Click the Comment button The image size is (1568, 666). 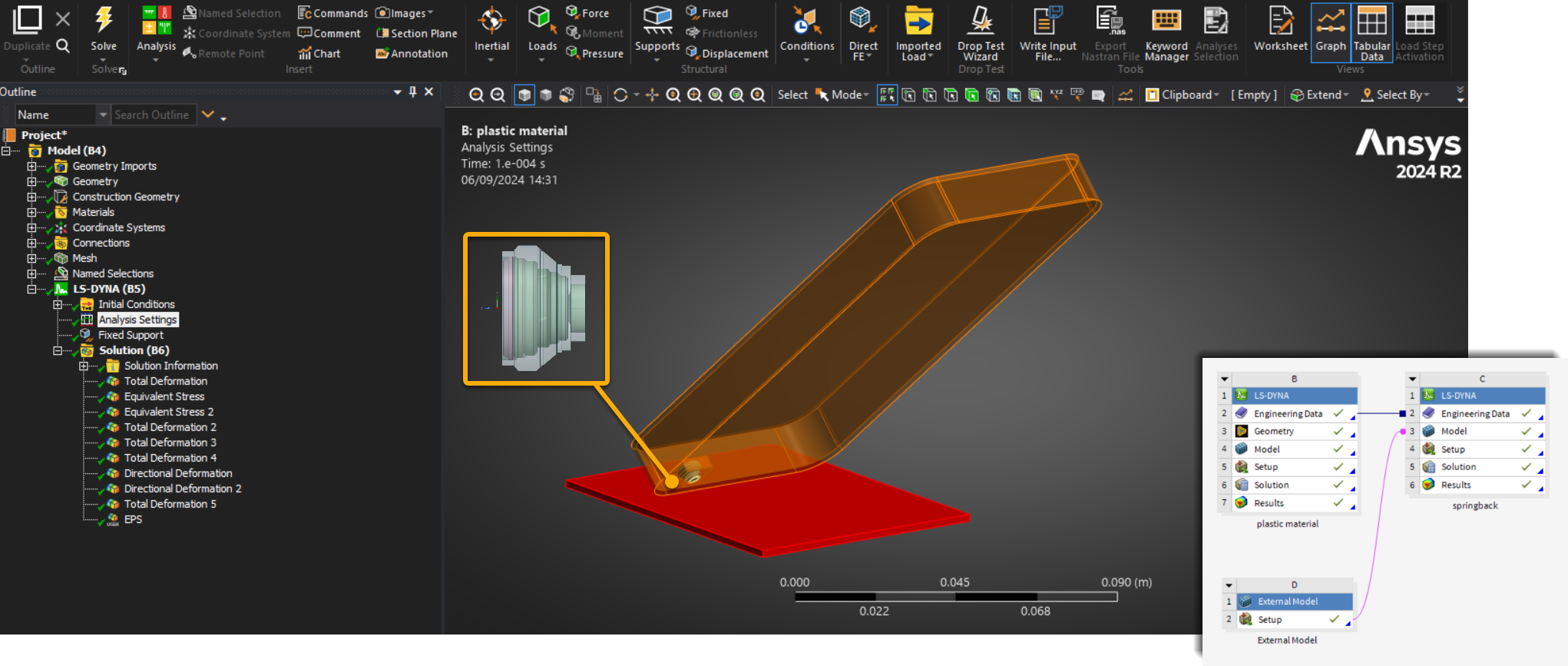click(x=329, y=33)
